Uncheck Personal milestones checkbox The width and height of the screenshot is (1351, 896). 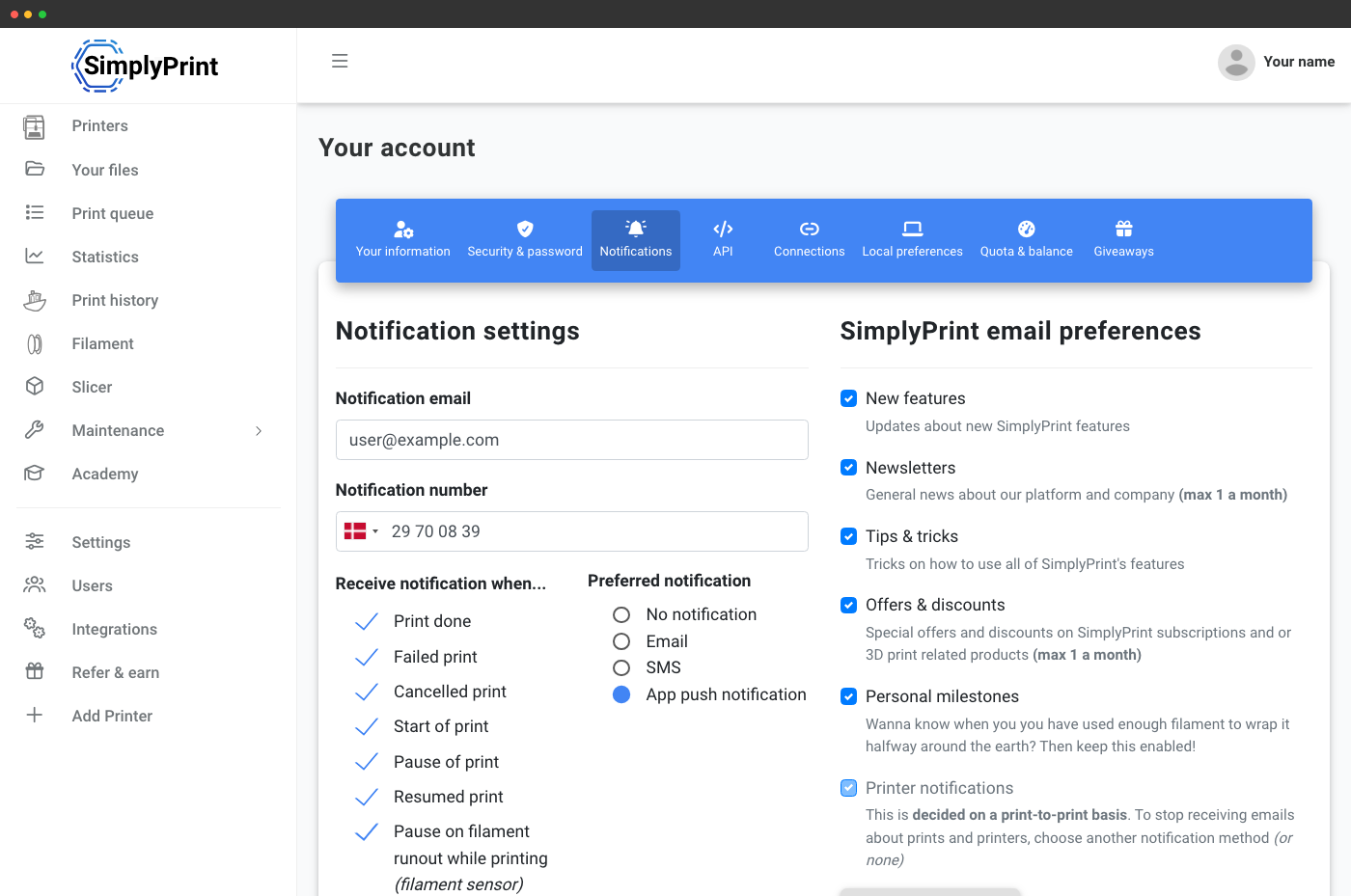point(849,696)
